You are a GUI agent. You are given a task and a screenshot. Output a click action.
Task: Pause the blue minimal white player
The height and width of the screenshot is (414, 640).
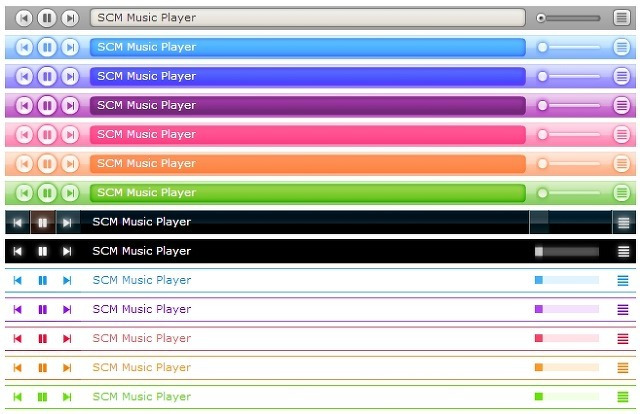42,280
